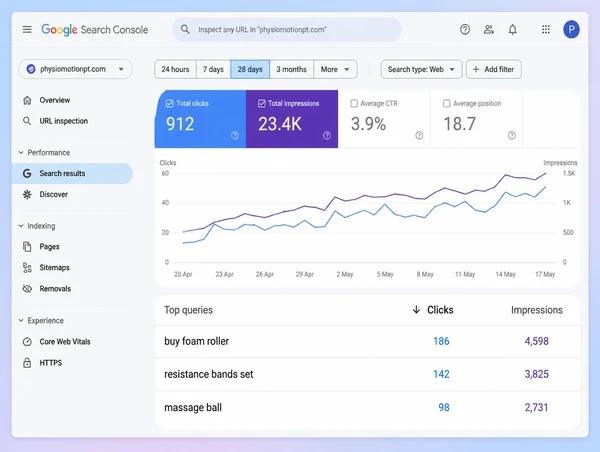Open the Discover menu item
600x452 pixels.
[x=72, y=194]
